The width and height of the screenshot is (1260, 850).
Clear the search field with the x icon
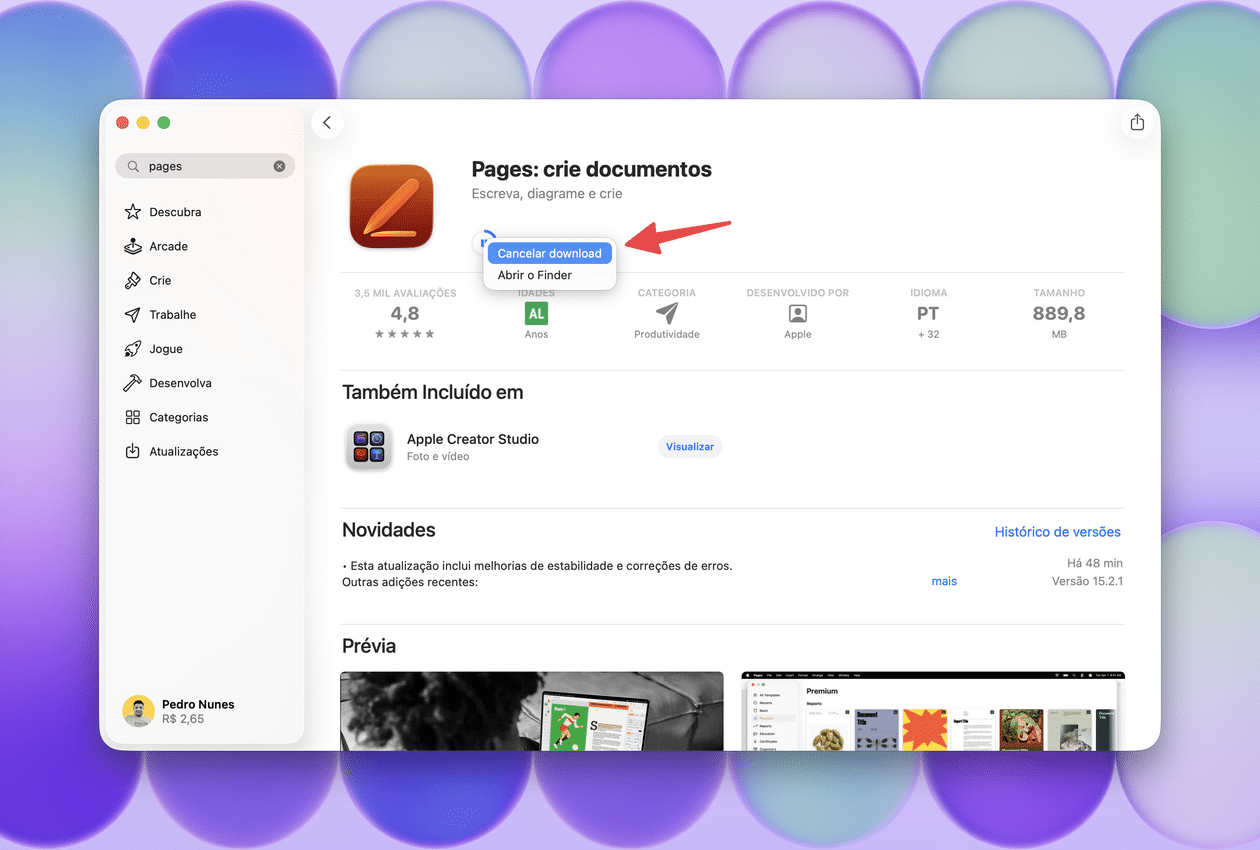click(x=280, y=166)
